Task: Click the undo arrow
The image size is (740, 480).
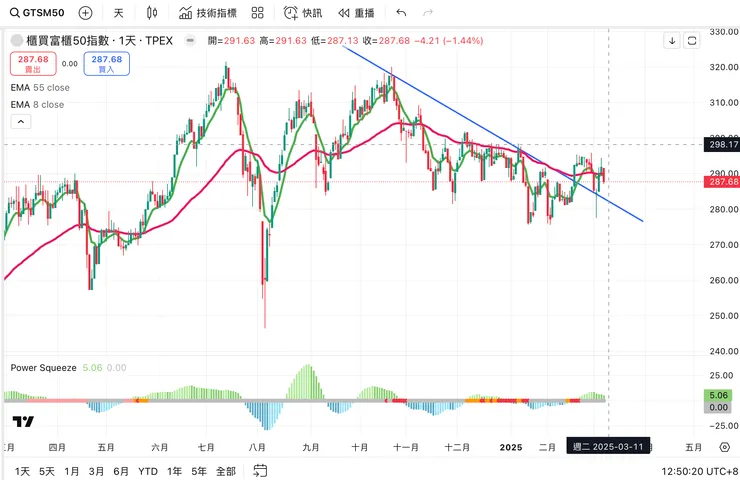Action: click(401, 13)
